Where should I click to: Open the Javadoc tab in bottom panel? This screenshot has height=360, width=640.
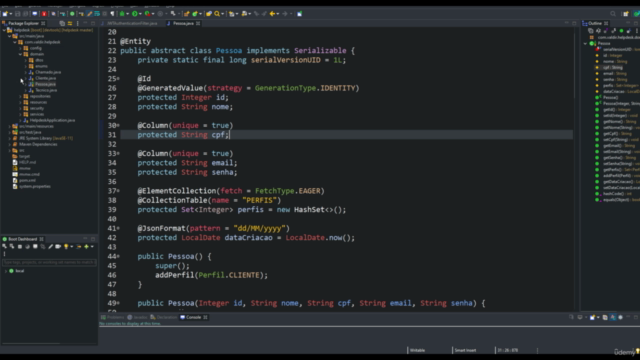[x=137, y=317]
